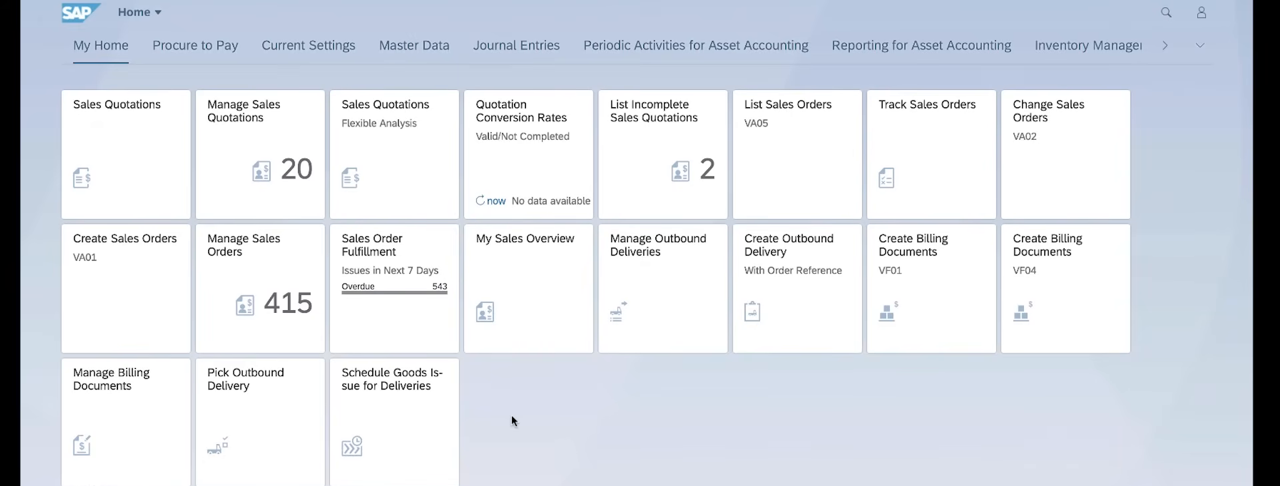
Task: Click the Create Outbound Delivery clipboard icon
Action: (x=753, y=311)
